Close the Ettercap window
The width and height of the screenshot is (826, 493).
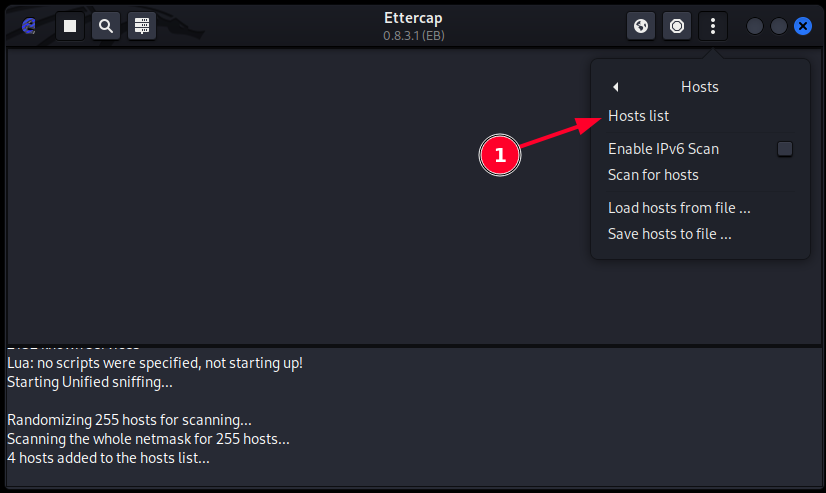(x=802, y=26)
